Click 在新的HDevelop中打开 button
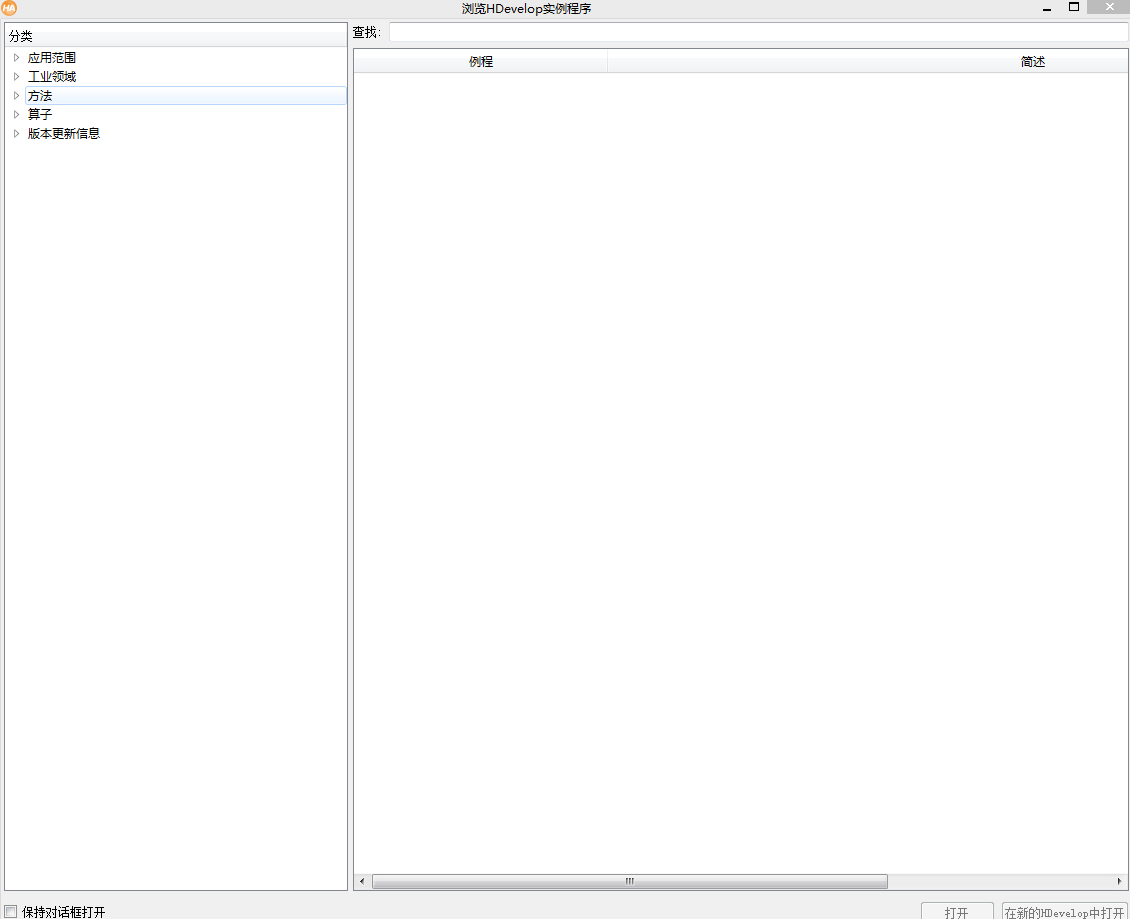The height and width of the screenshot is (919, 1130). pyautogui.click(x=1064, y=911)
